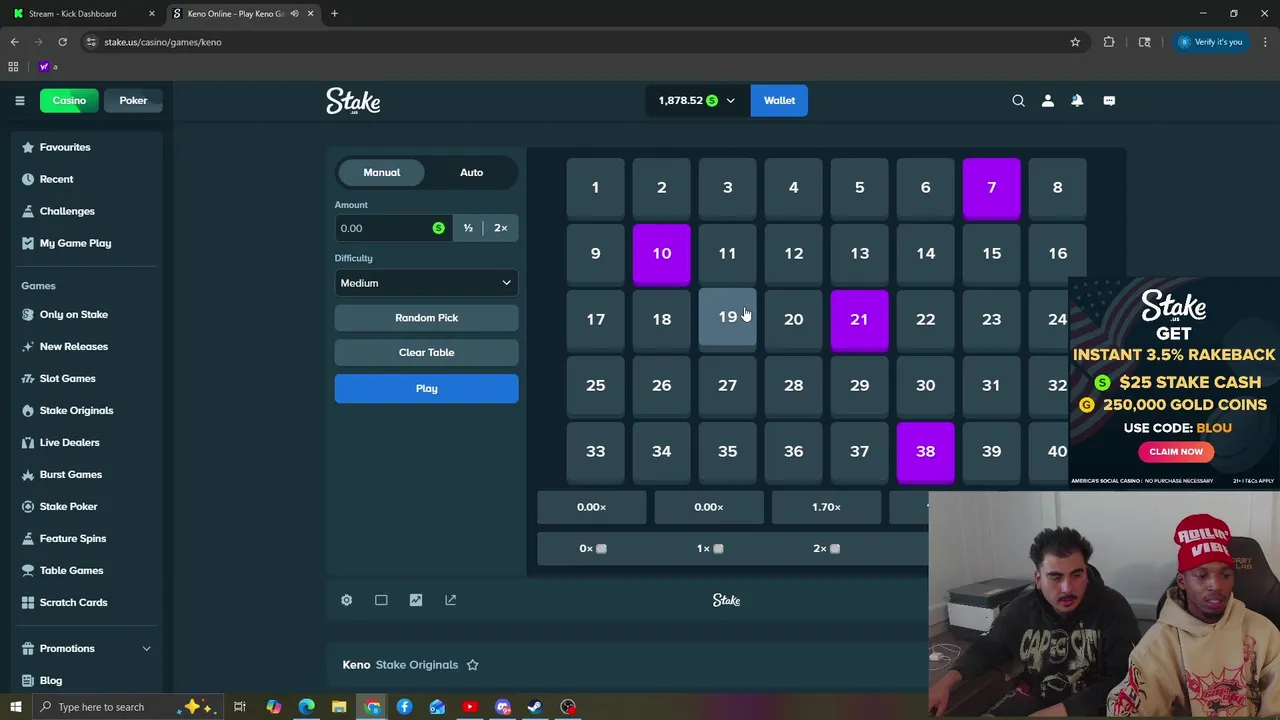Toggle theatre mode rectangle icon

tap(381, 600)
